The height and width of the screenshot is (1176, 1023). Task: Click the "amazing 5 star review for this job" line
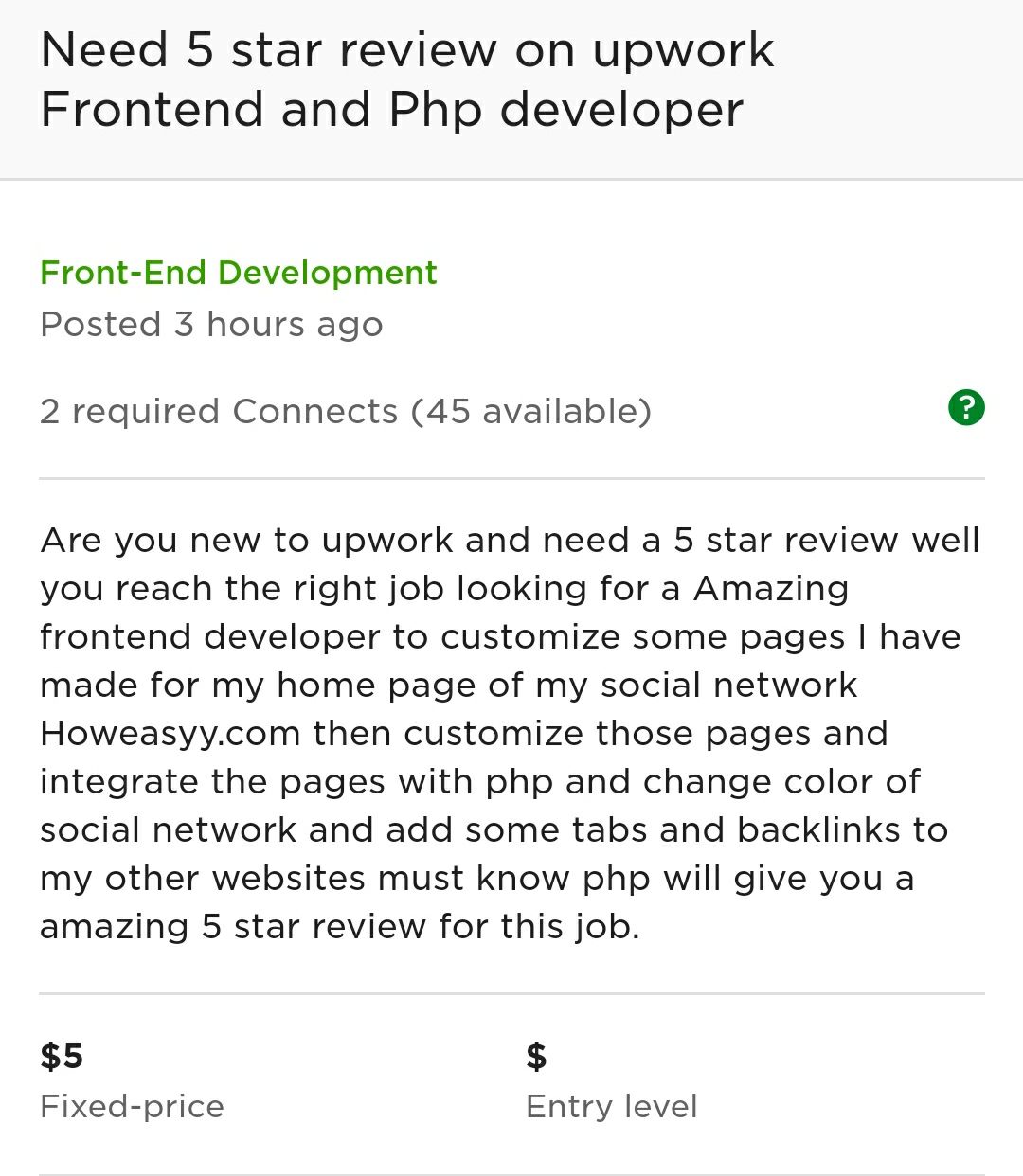point(339,927)
